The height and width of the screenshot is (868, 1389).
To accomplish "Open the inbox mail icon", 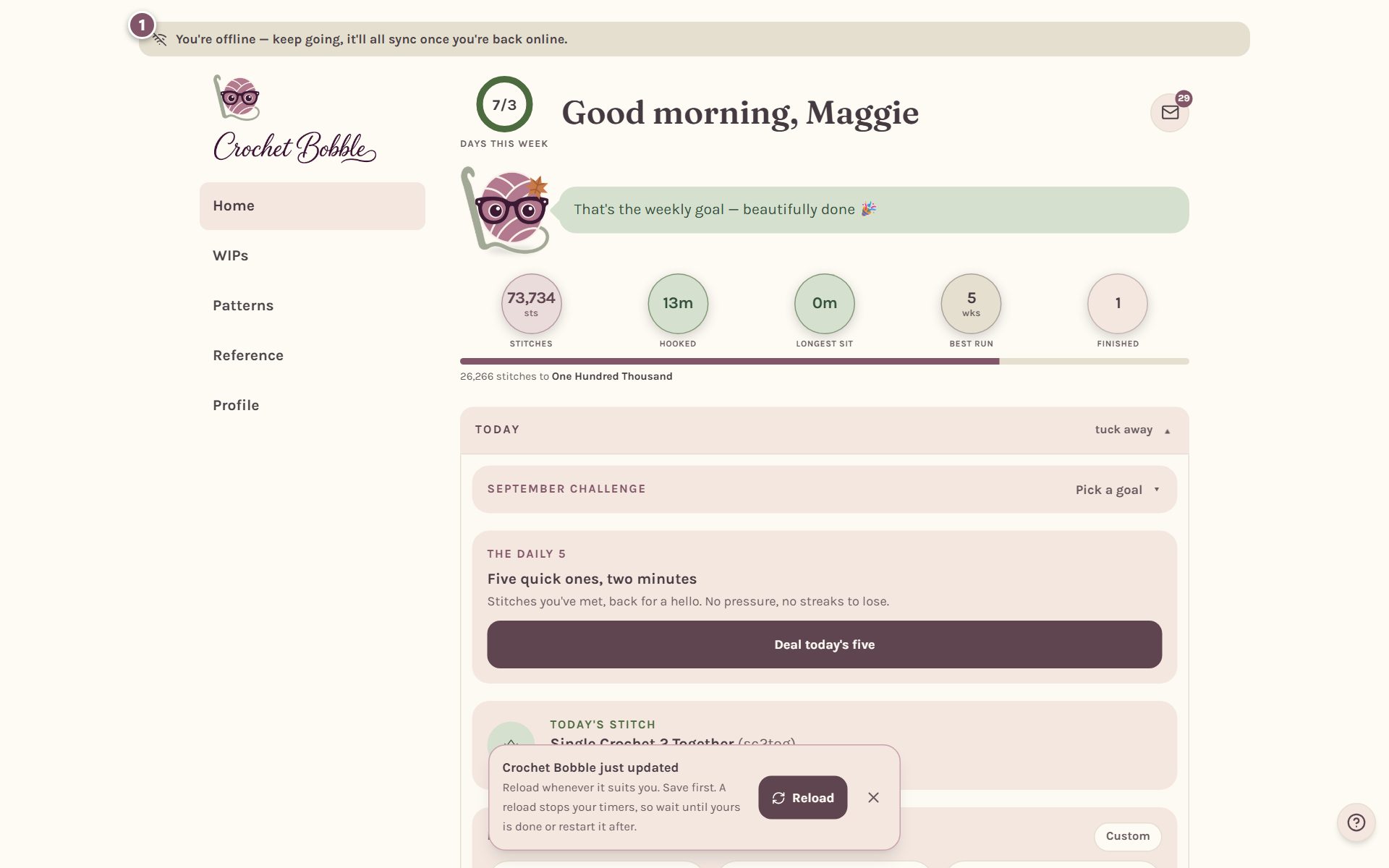I will pos(1169,113).
